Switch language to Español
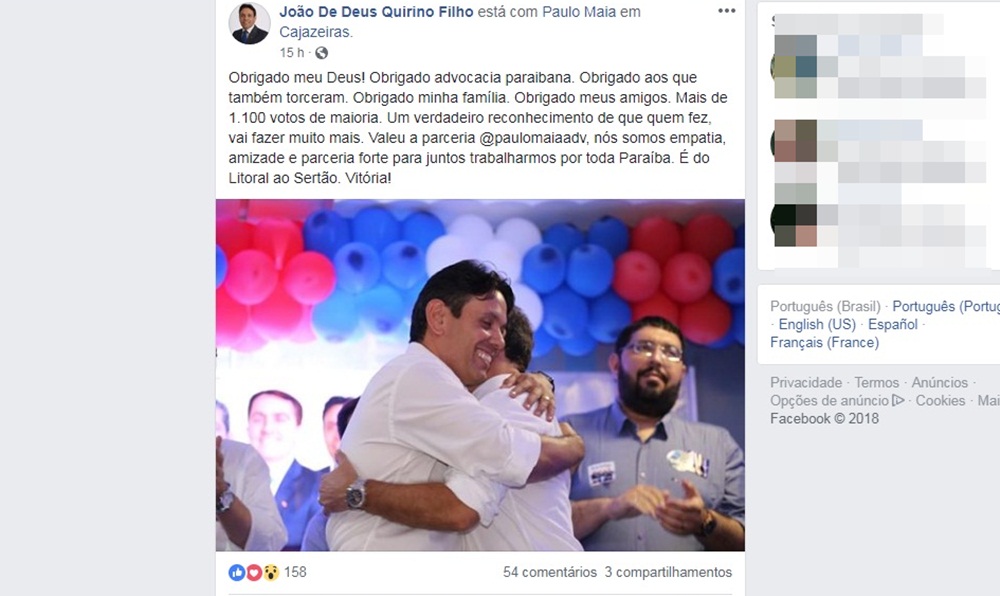 [x=893, y=324]
